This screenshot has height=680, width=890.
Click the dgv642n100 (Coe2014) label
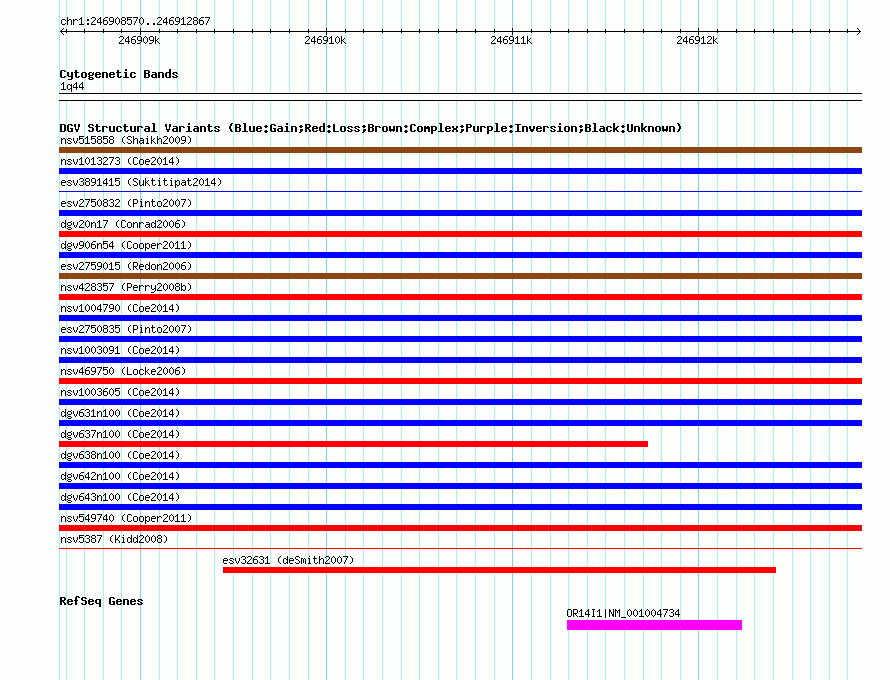120,476
